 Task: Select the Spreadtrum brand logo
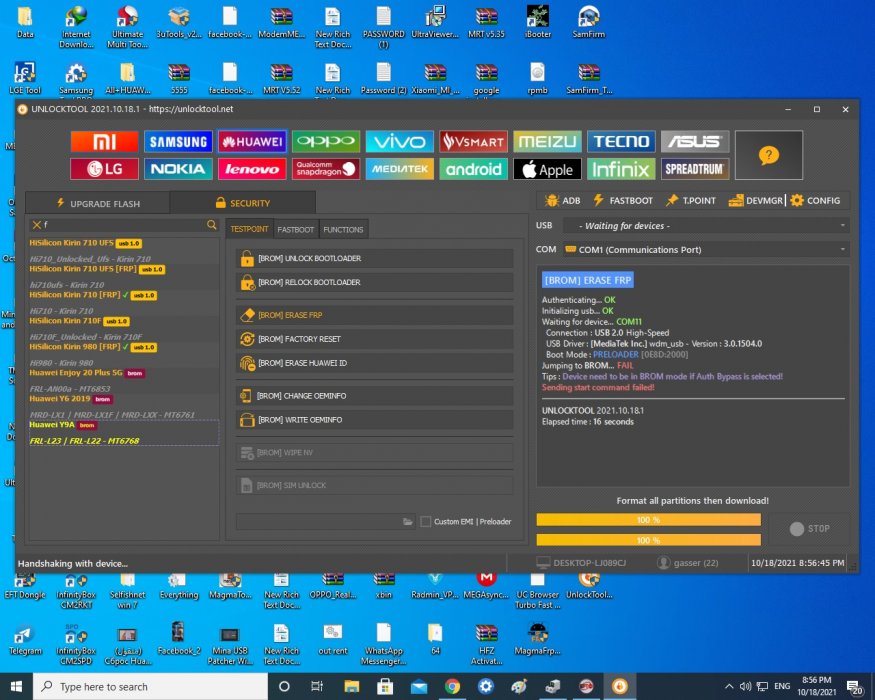tap(695, 169)
